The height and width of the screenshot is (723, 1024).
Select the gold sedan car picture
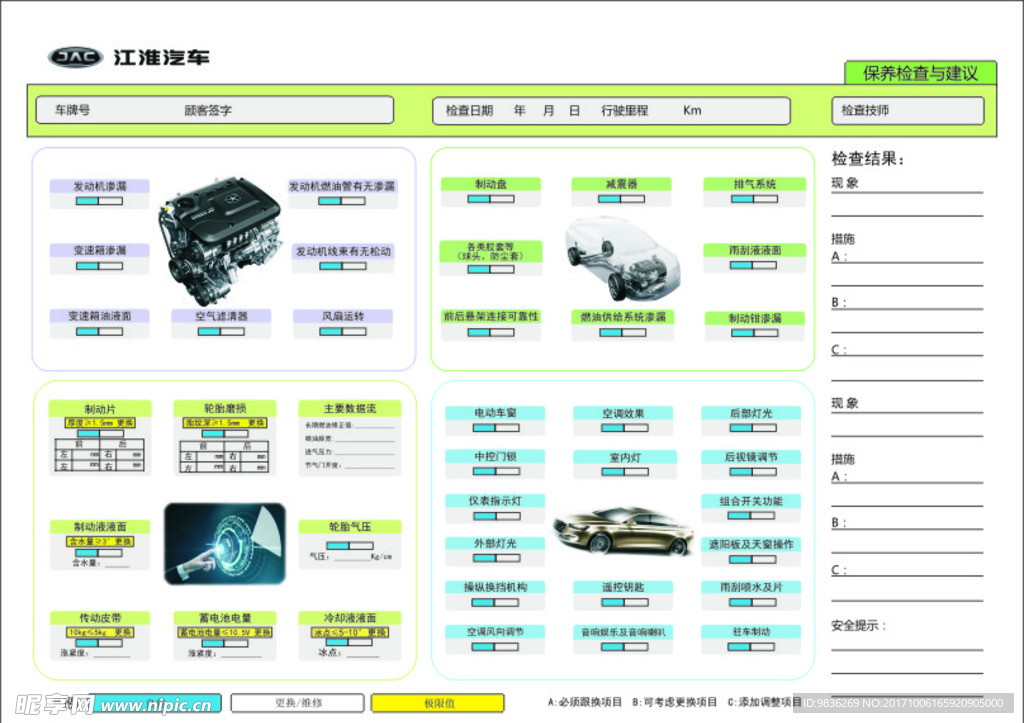pos(623,530)
